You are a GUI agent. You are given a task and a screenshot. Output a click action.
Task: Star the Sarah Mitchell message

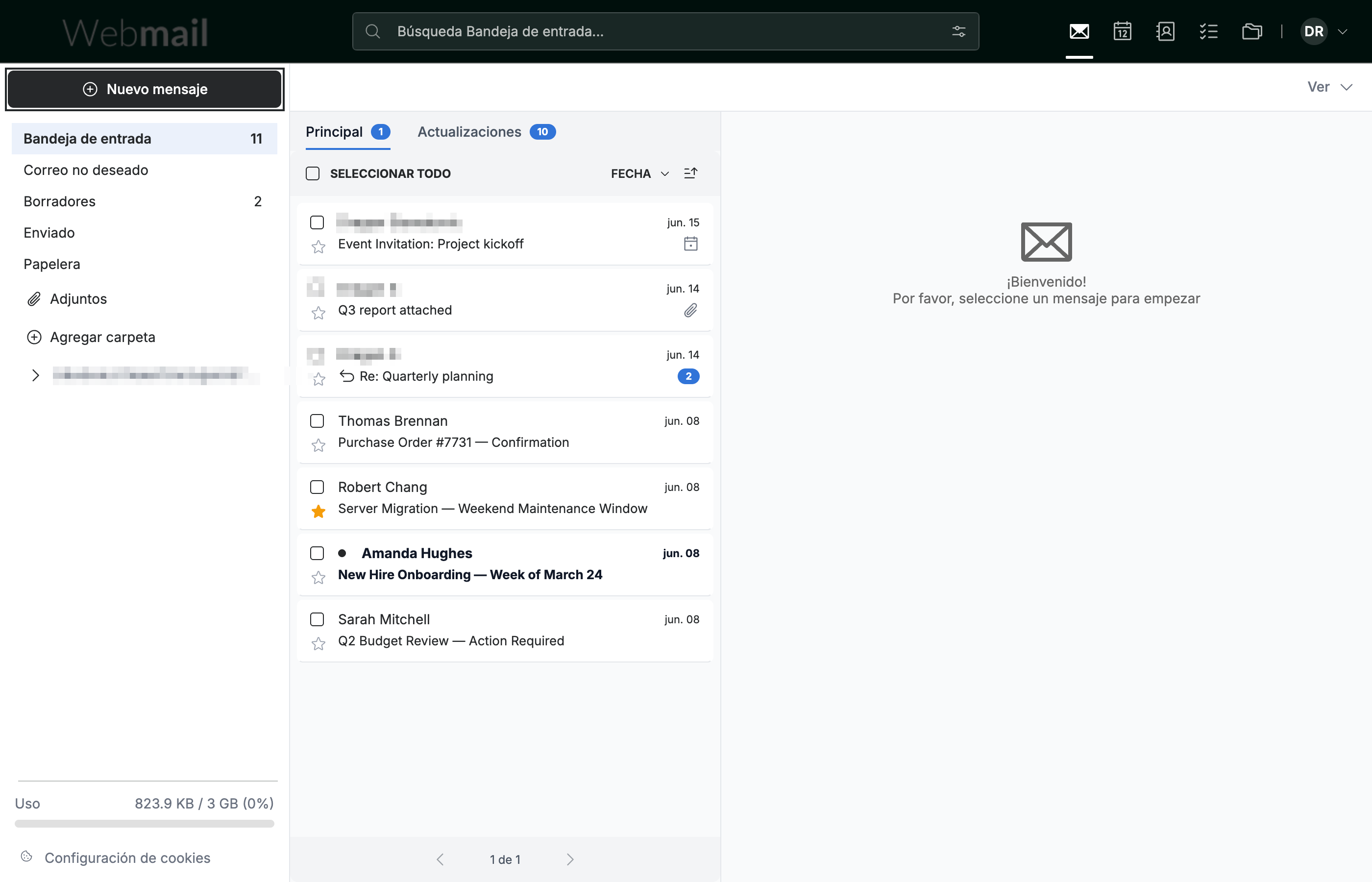click(x=318, y=644)
